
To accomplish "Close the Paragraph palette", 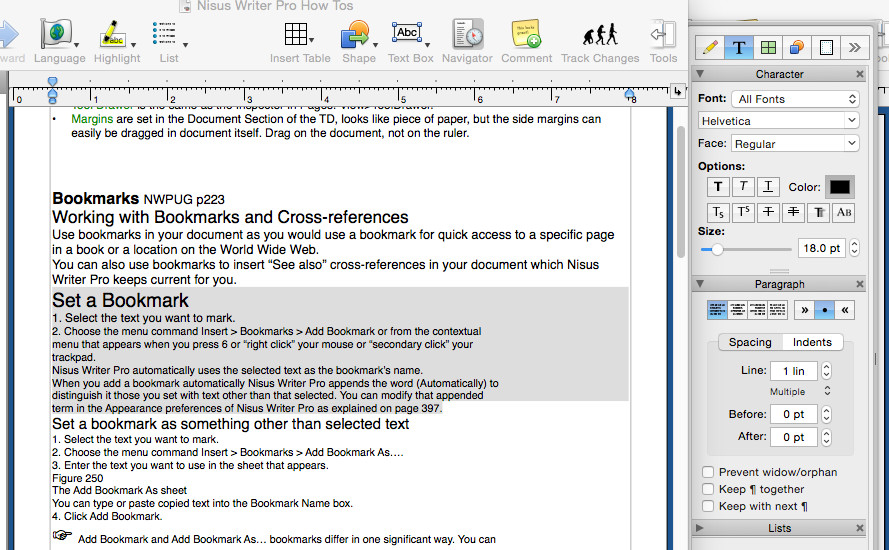I will pyautogui.click(x=860, y=284).
